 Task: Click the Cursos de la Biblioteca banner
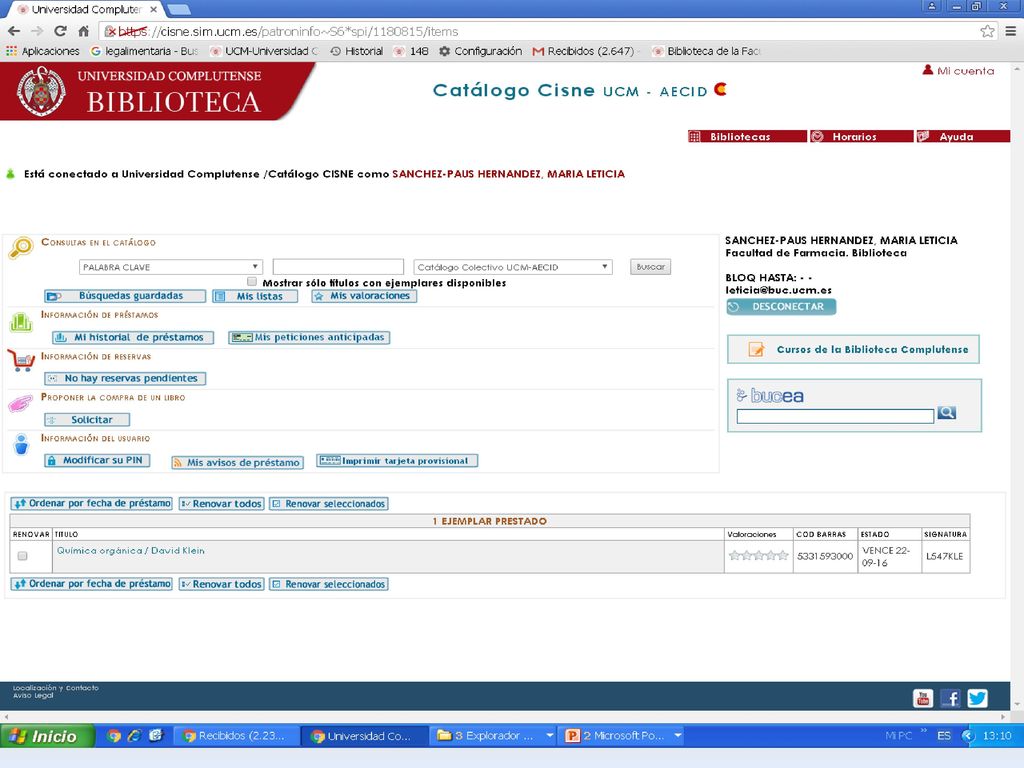click(854, 349)
